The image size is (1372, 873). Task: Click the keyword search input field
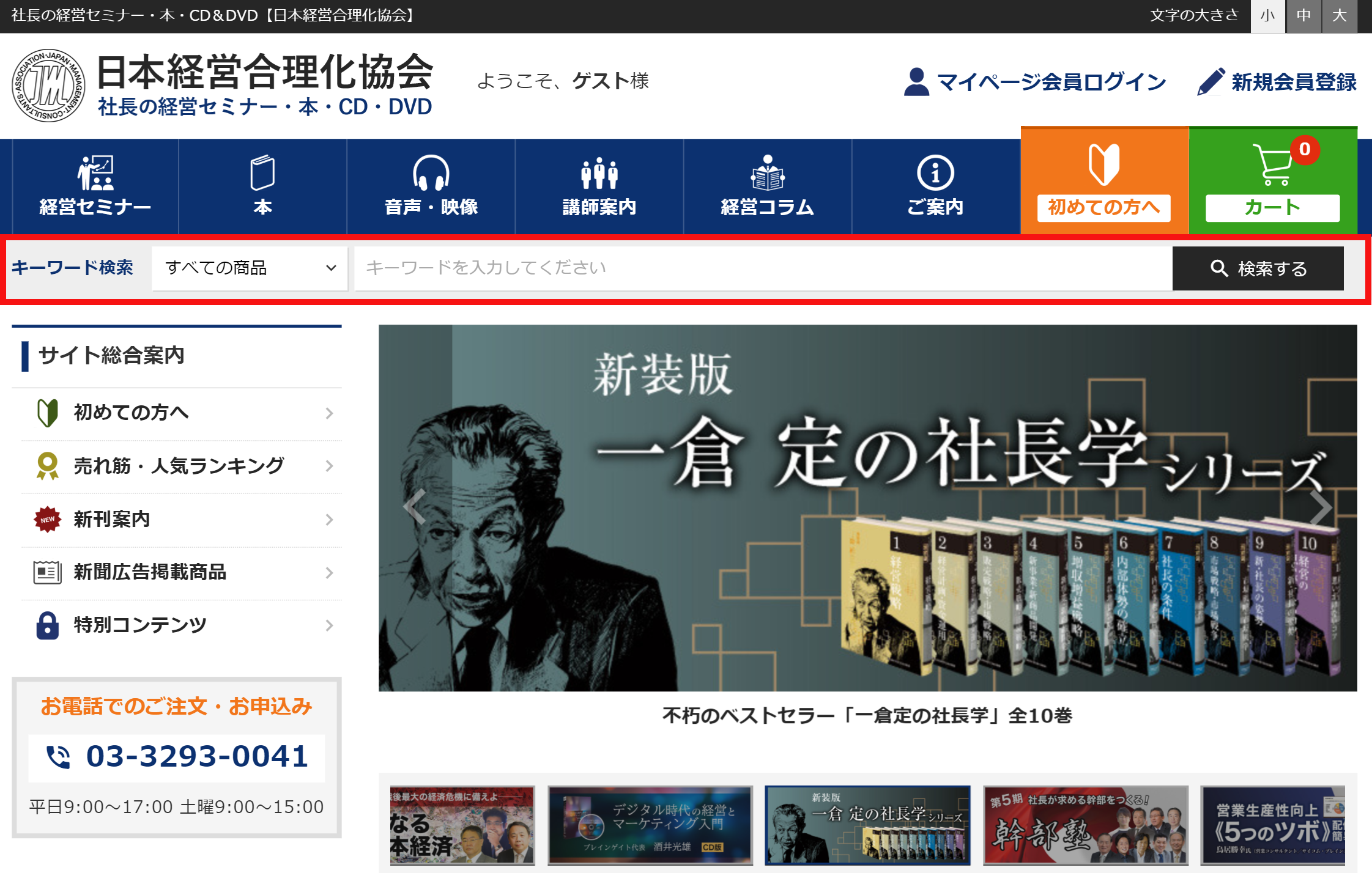click(x=762, y=268)
